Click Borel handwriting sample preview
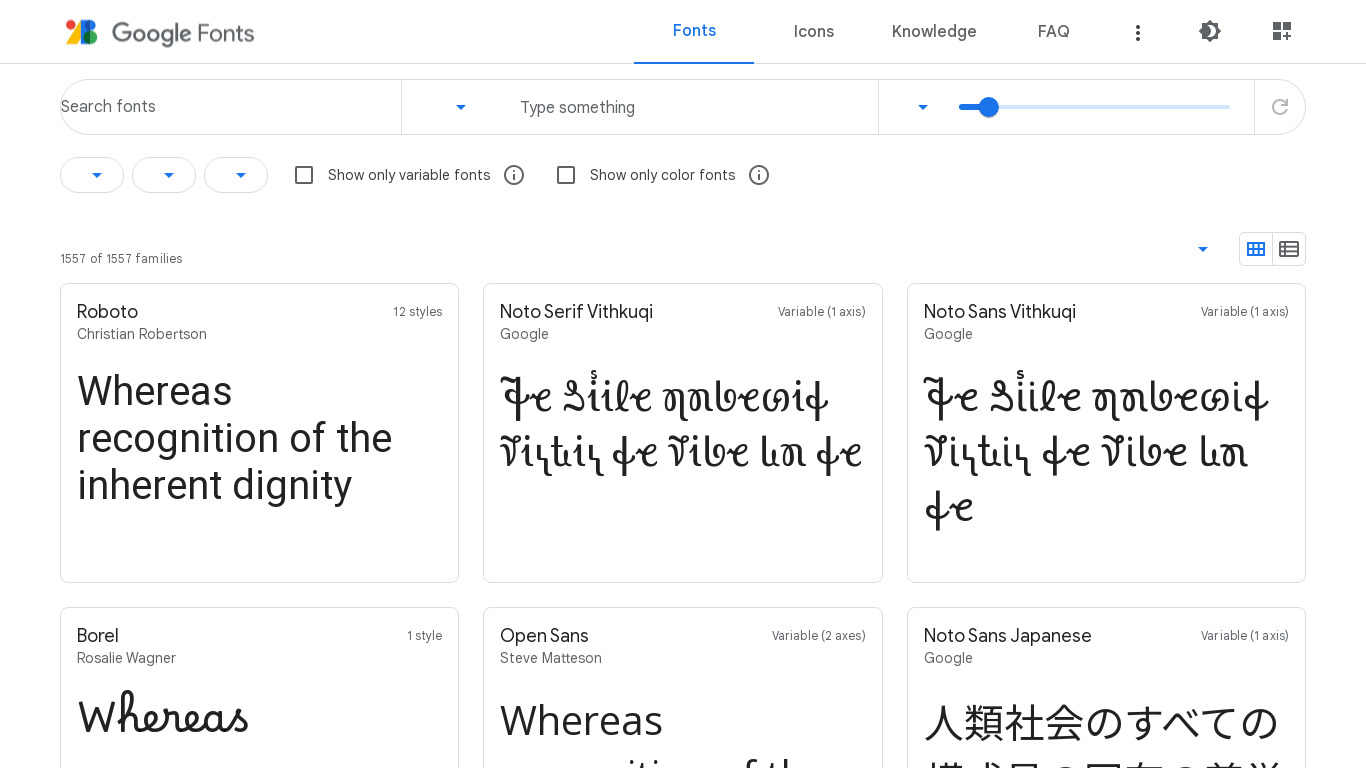 163,716
